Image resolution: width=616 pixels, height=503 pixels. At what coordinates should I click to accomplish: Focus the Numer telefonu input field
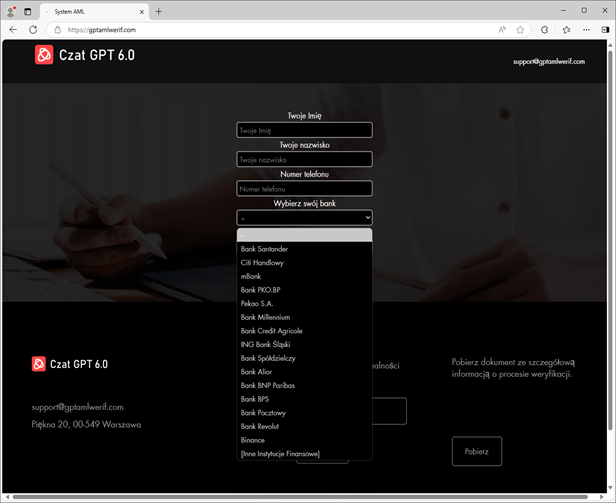point(304,188)
